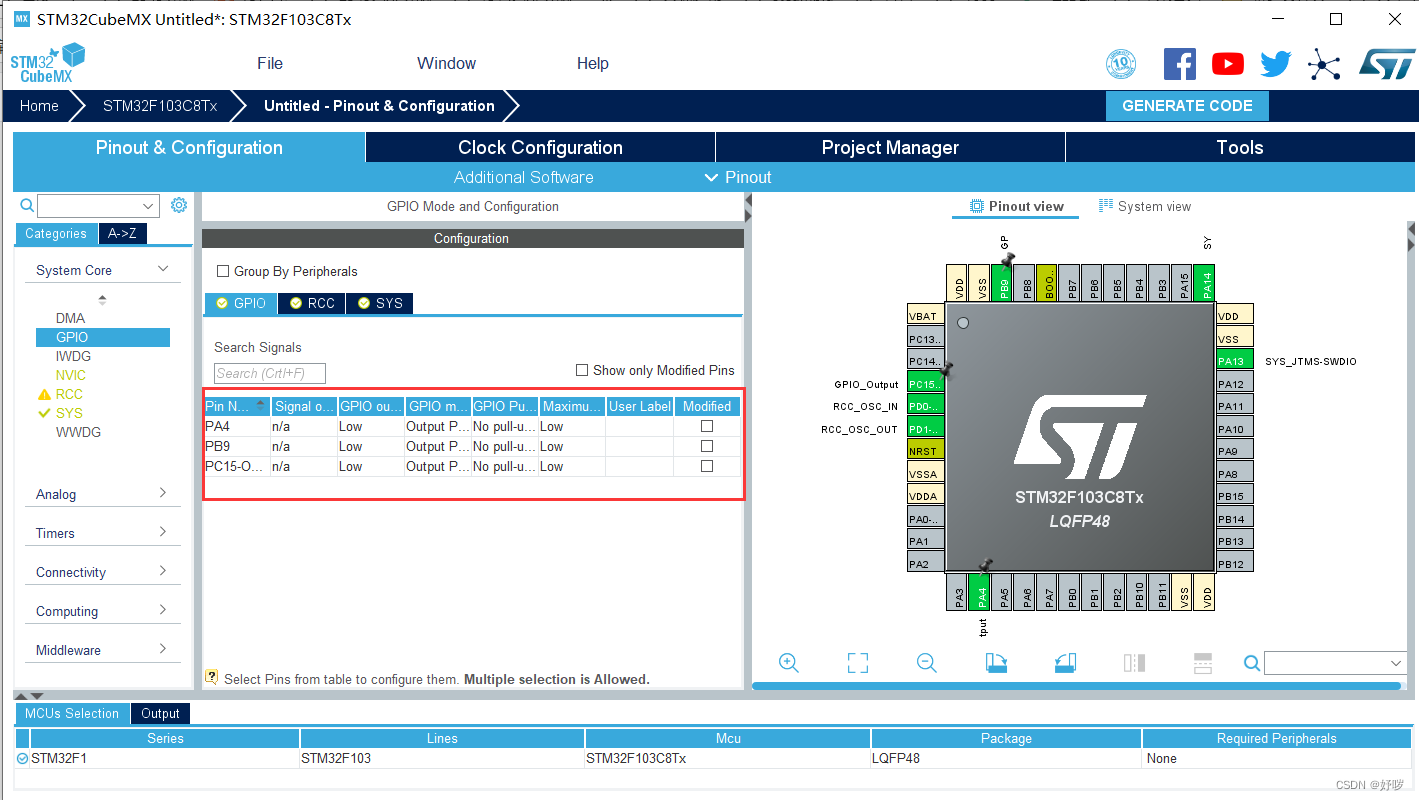Viewport: 1419px width, 800px height.
Task: Open the YouTube icon link
Action: point(1228,64)
